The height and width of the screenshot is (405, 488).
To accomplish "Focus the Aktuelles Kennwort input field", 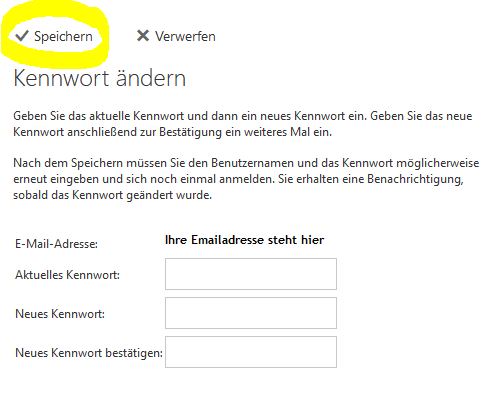I will (251, 274).
